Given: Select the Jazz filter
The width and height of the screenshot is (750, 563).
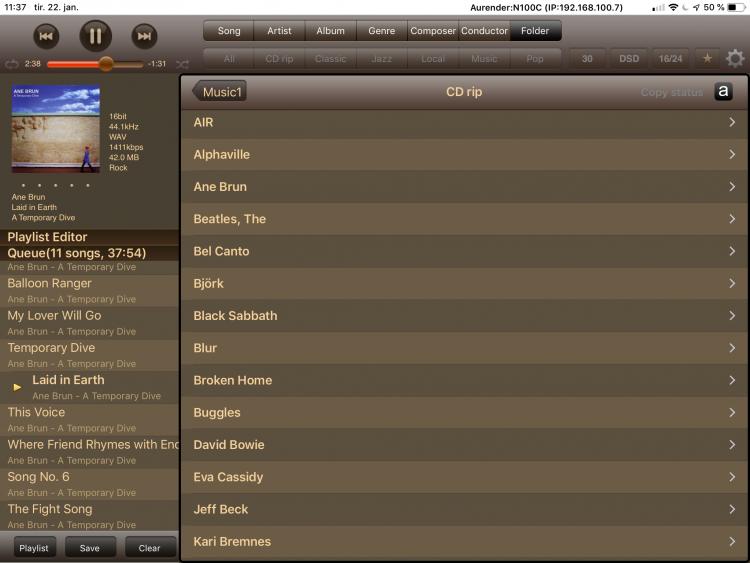Looking at the screenshot, I should (382, 59).
